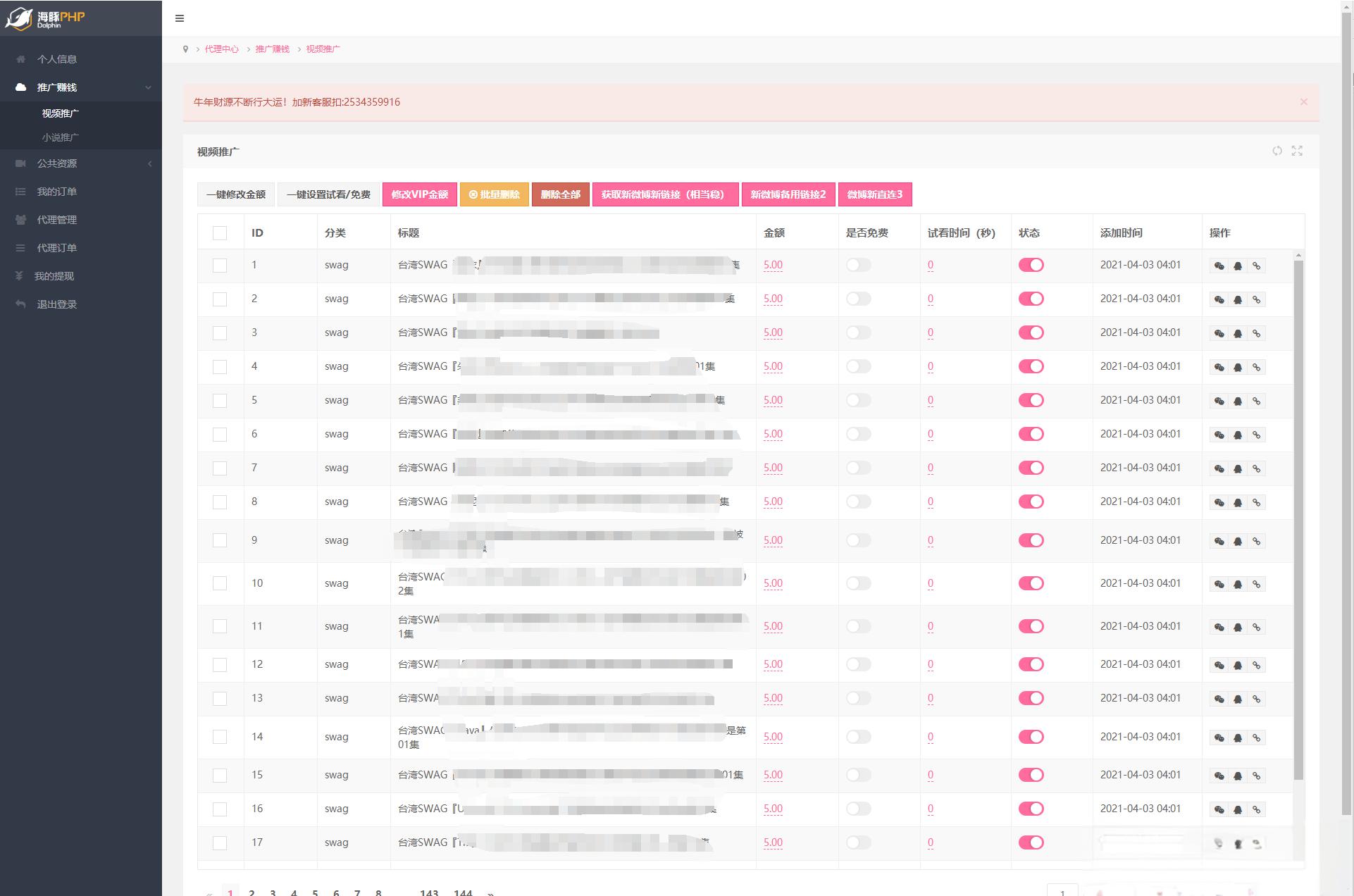Image resolution: width=1354 pixels, height=896 pixels.
Task: Click the QQ share icon in row 8
Action: [x=1238, y=502]
